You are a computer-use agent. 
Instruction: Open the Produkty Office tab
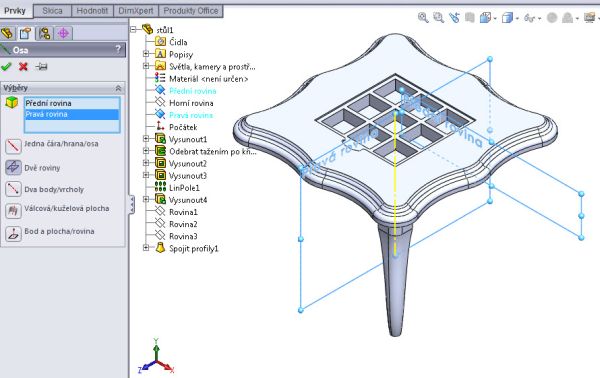(x=191, y=11)
